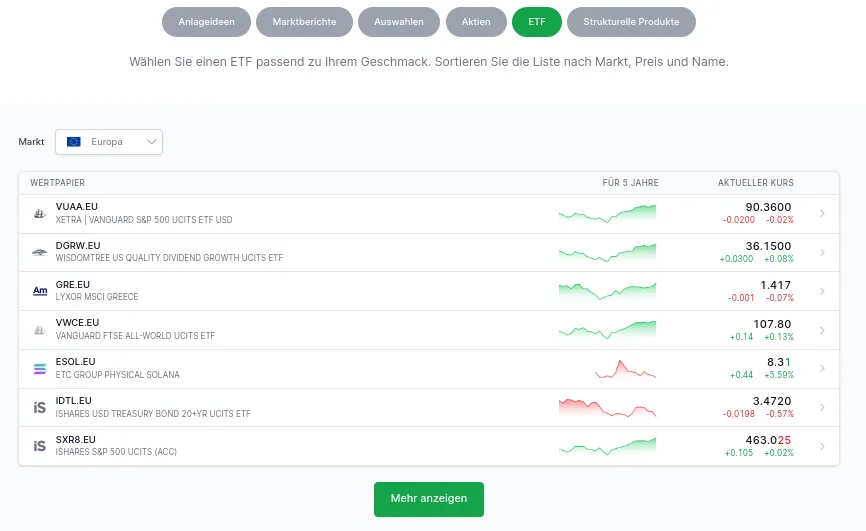View the GRE.EU 5-year sparkline chart
866x531 pixels.
pos(608,291)
